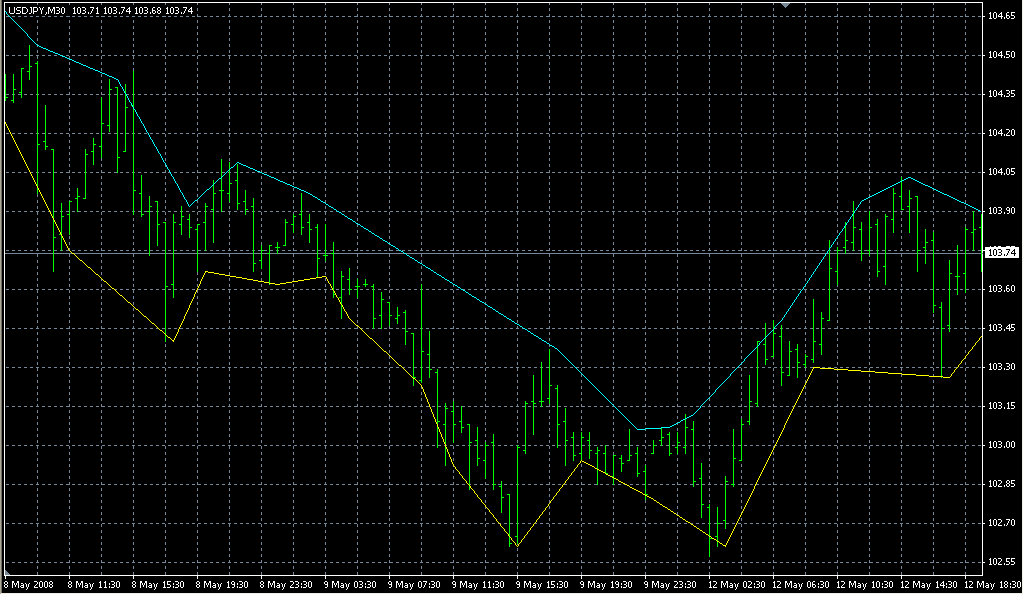Click the 102.55 price scale label
This screenshot has width=1024, height=594.
1002,562
